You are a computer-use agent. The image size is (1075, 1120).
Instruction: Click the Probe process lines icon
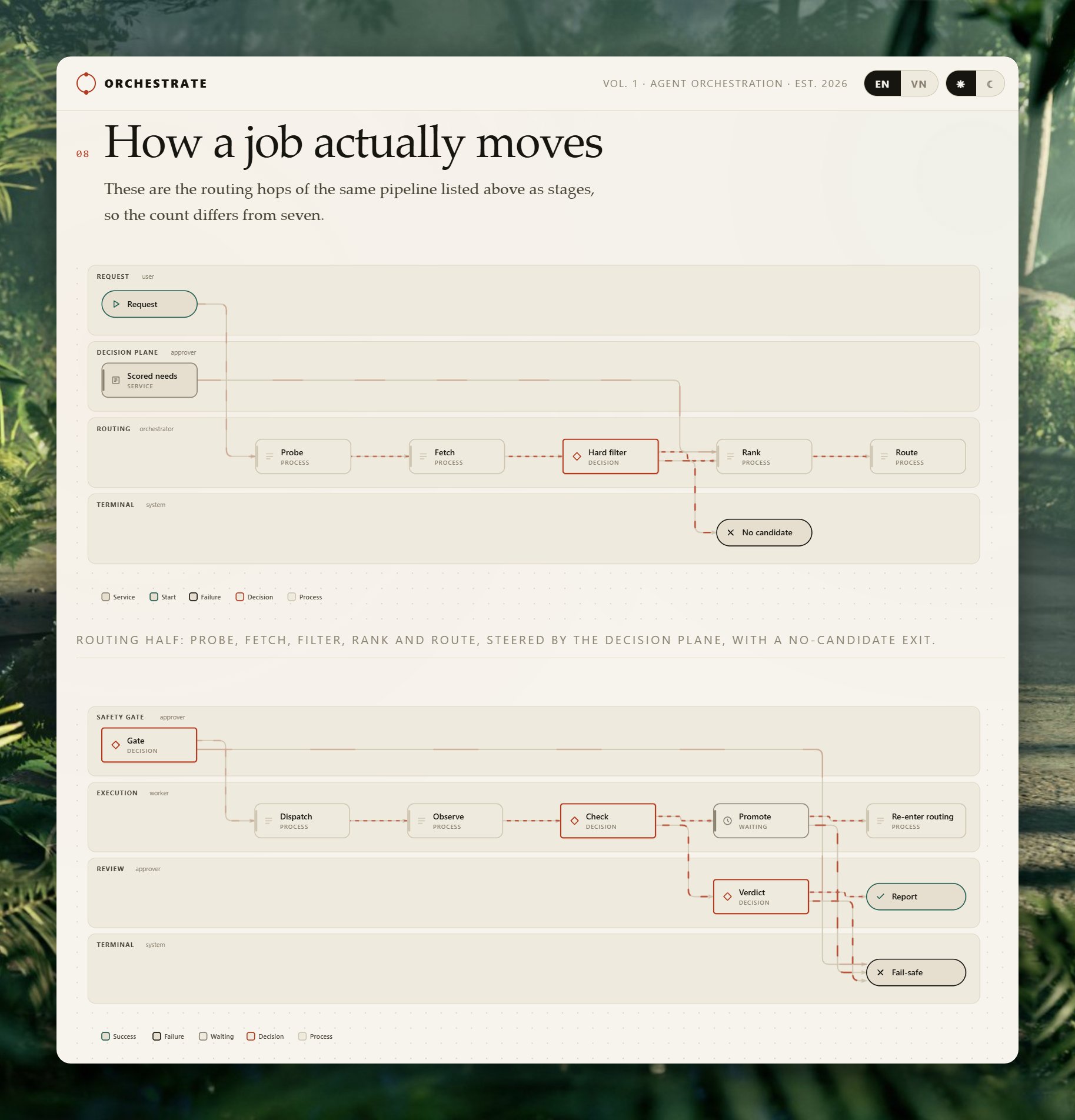269,456
